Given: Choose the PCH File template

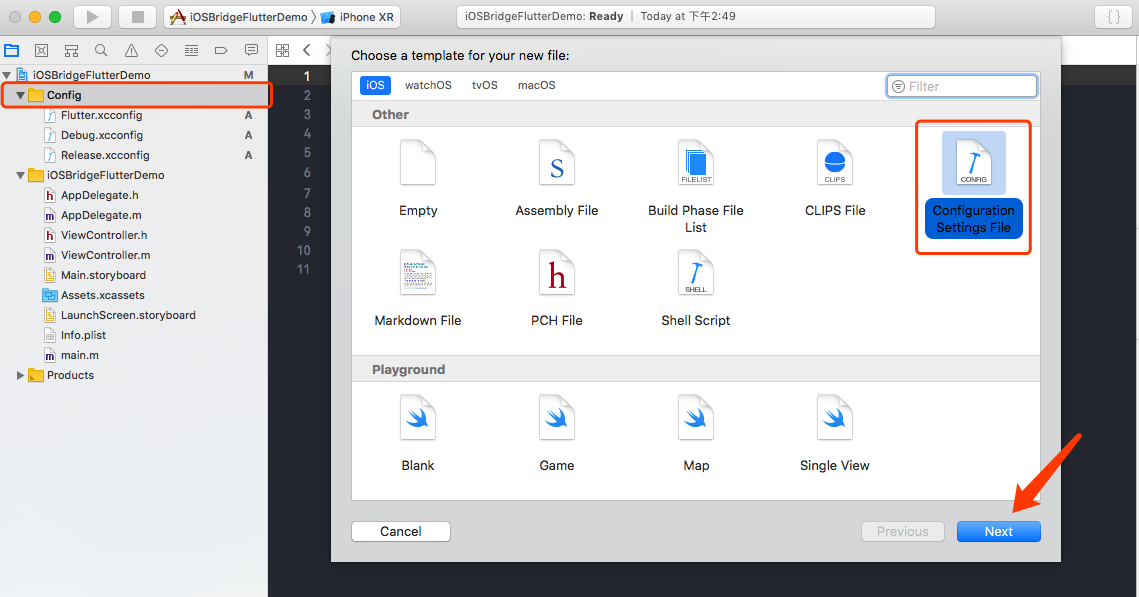Looking at the screenshot, I should pos(556,288).
